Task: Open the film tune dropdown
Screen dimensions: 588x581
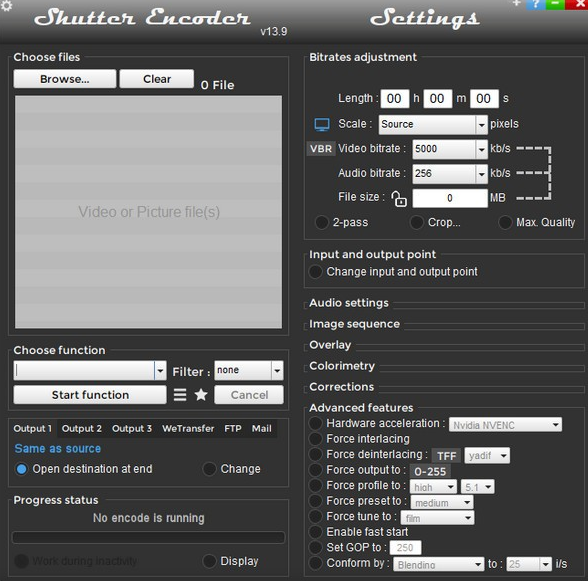Action: [437, 518]
